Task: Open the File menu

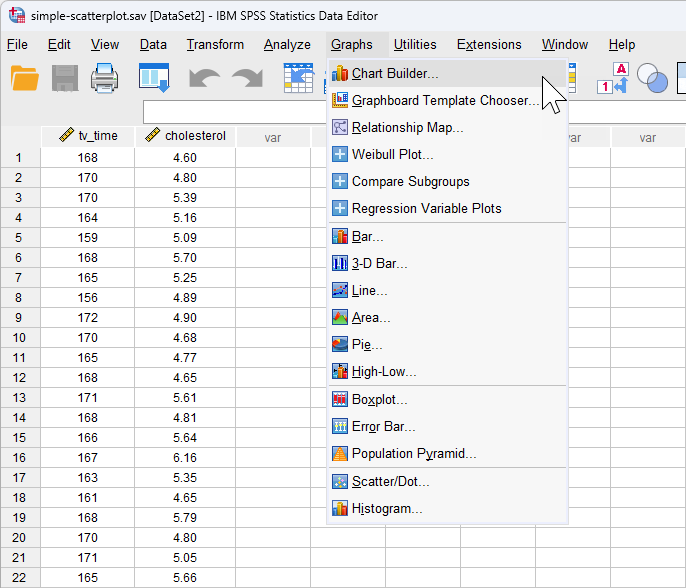Action: [18, 45]
